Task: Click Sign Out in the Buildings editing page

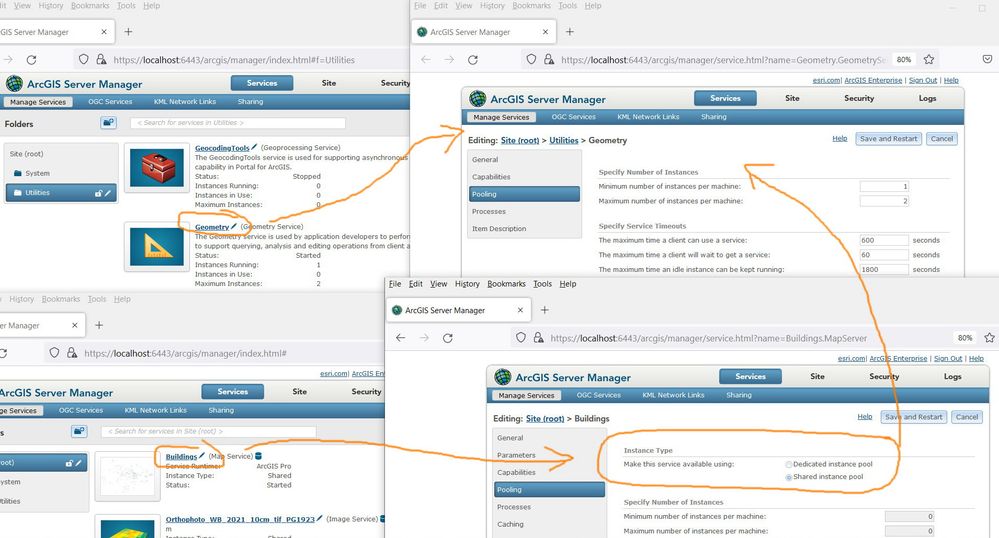Action: coord(947,359)
